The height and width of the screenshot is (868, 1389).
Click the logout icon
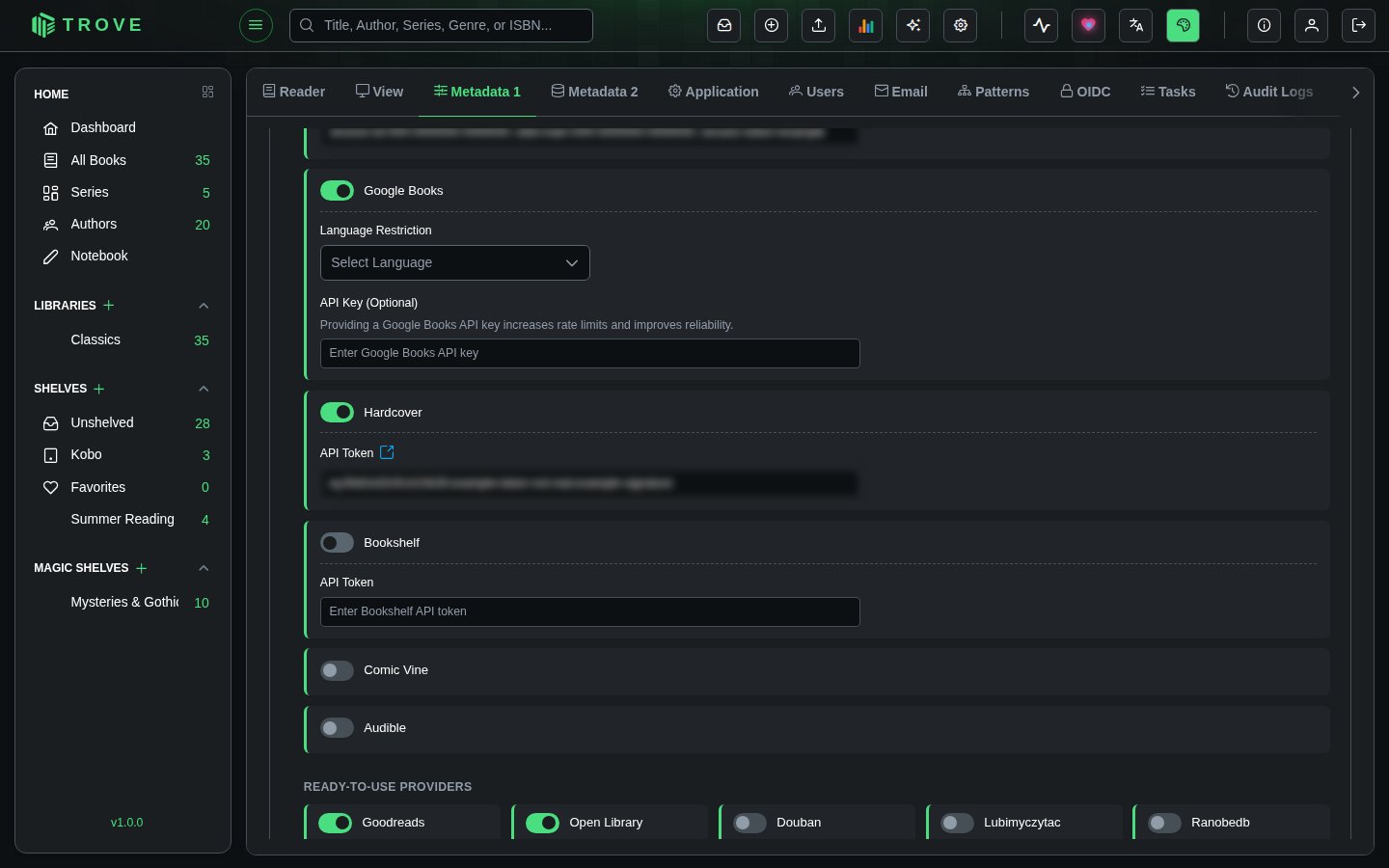tap(1359, 25)
